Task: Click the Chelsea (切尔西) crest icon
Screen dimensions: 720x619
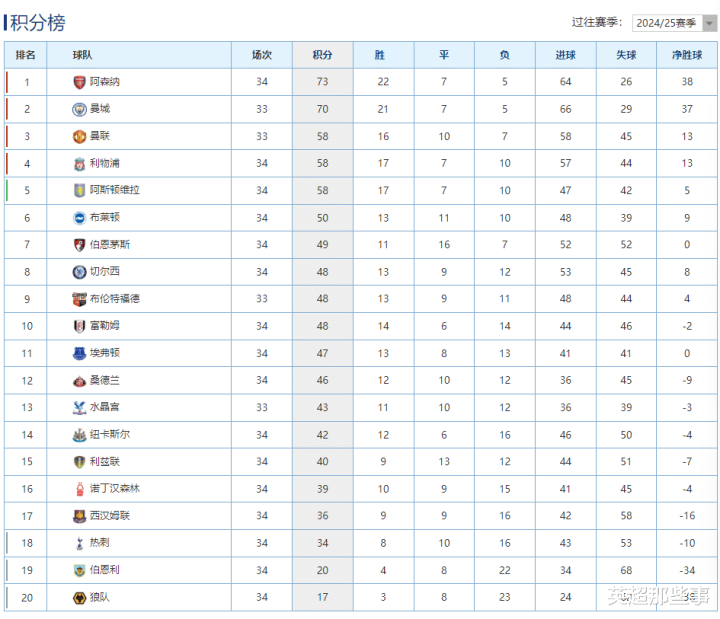Action: pyautogui.click(x=80, y=271)
